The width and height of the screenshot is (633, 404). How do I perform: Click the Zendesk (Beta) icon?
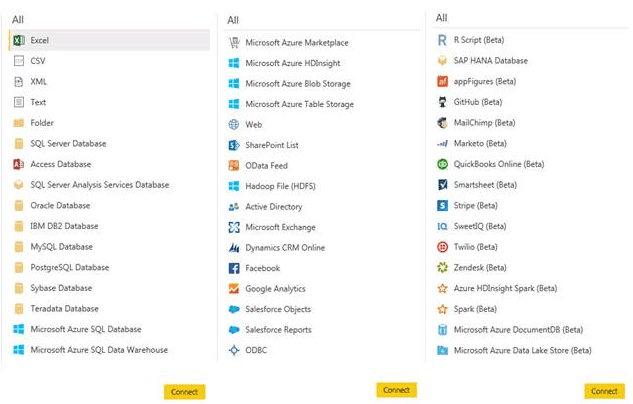point(442,267)
